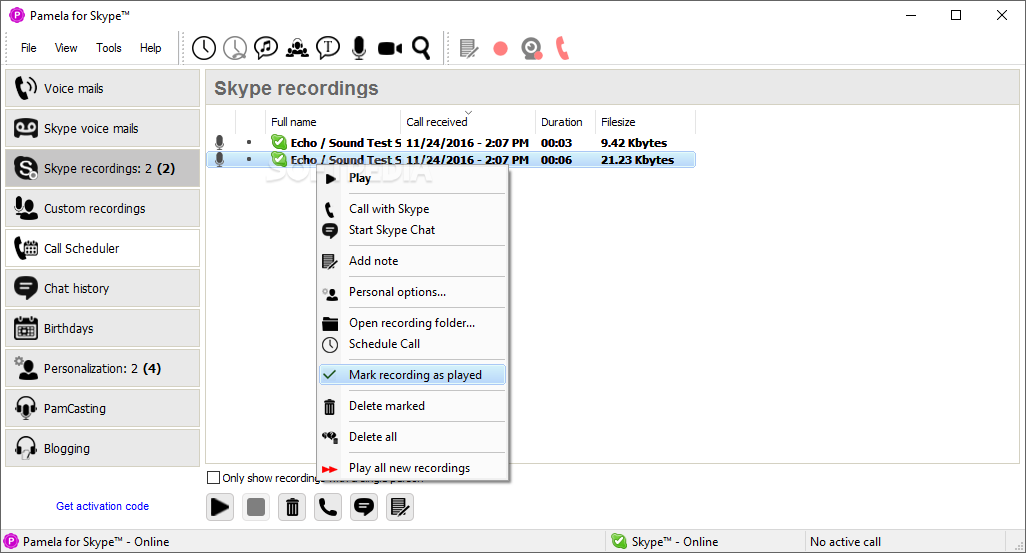Click the note pencil toolbar icon
The image size is (1026, 553).
click(x=469, y=48)
